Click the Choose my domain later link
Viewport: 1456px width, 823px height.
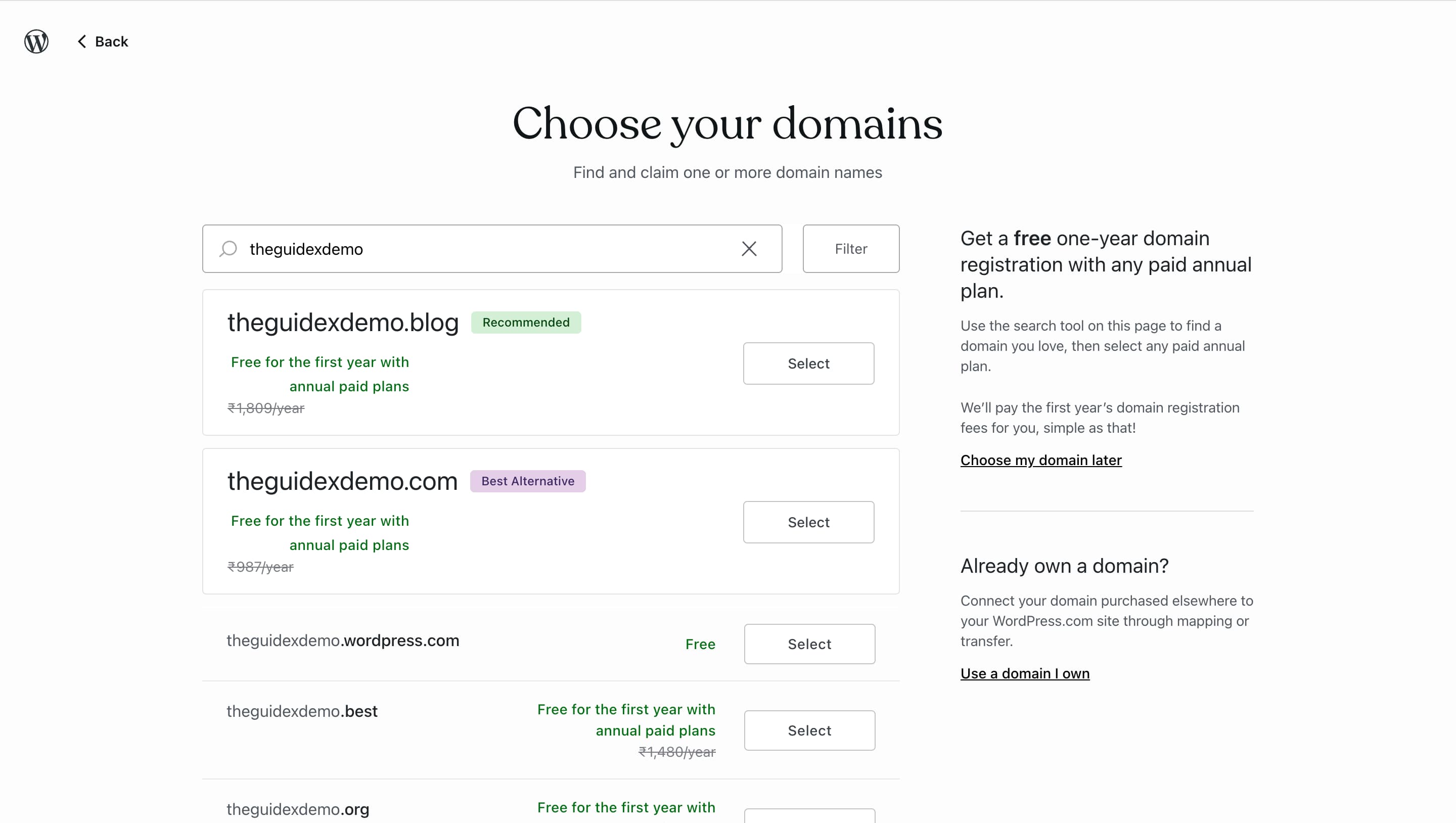1040,460
